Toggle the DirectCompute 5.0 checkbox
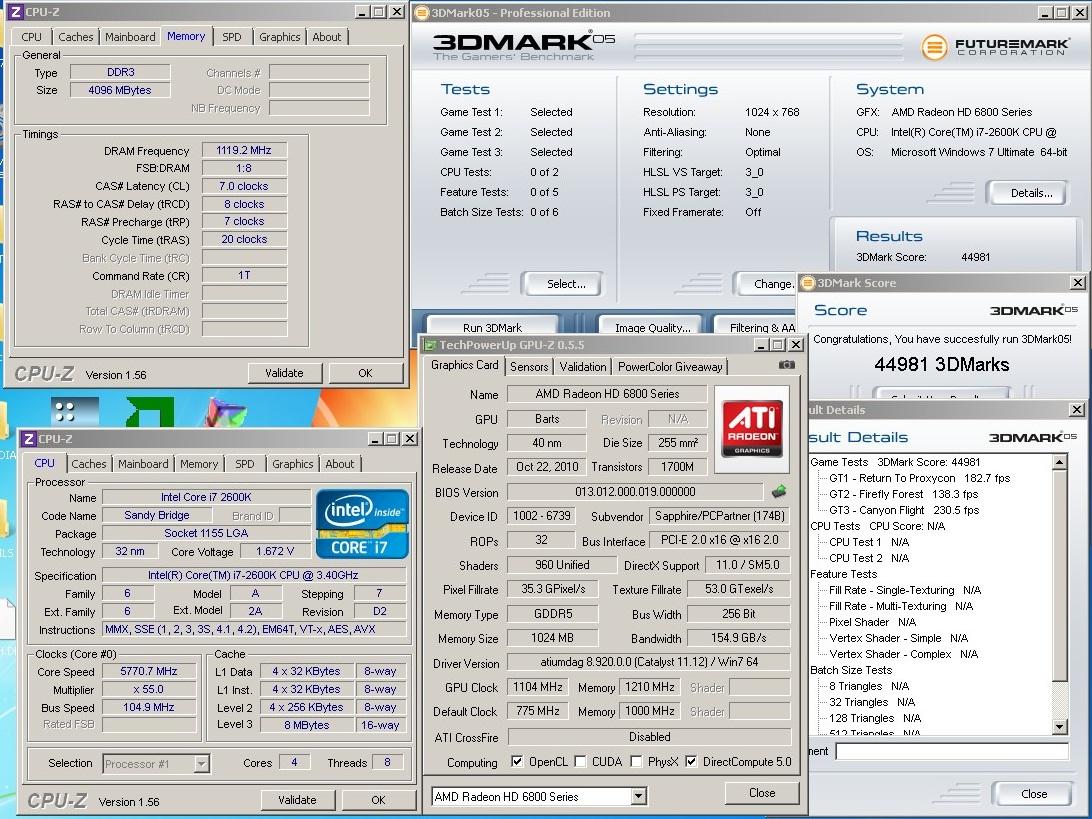 point(691,761)
